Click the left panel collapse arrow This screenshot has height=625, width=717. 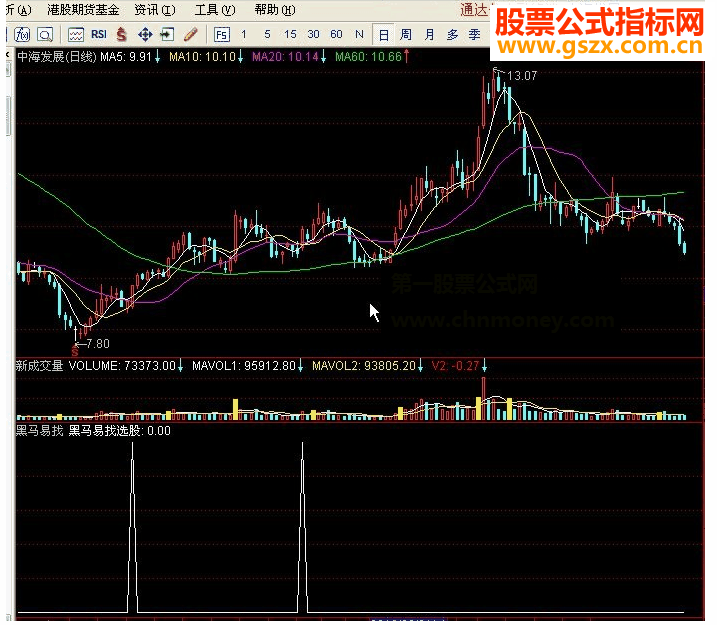tap(8, 55)
